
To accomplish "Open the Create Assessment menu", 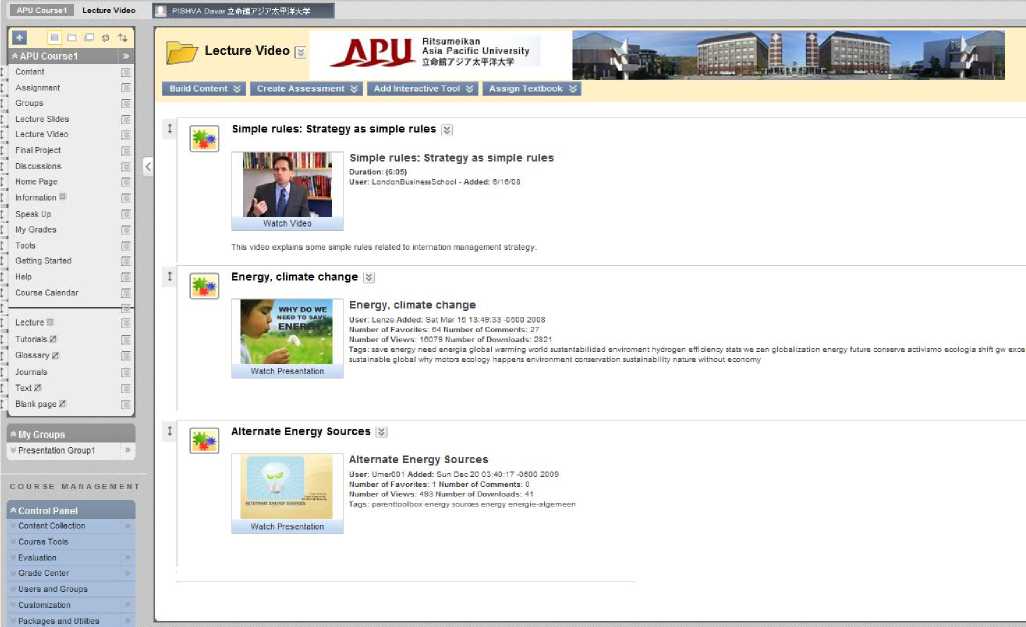I will (307, 88).
